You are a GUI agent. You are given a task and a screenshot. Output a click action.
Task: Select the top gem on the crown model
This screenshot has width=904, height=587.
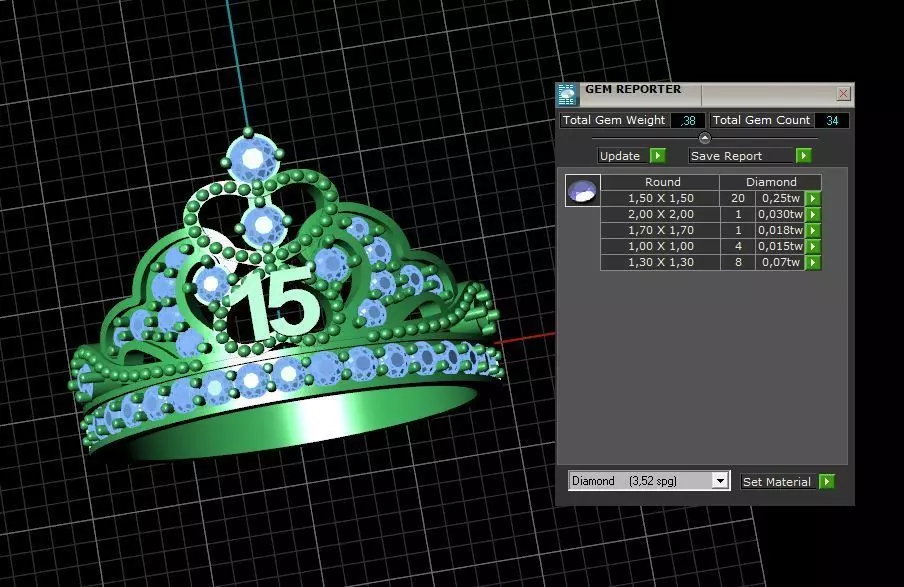(x=253, y=158)
